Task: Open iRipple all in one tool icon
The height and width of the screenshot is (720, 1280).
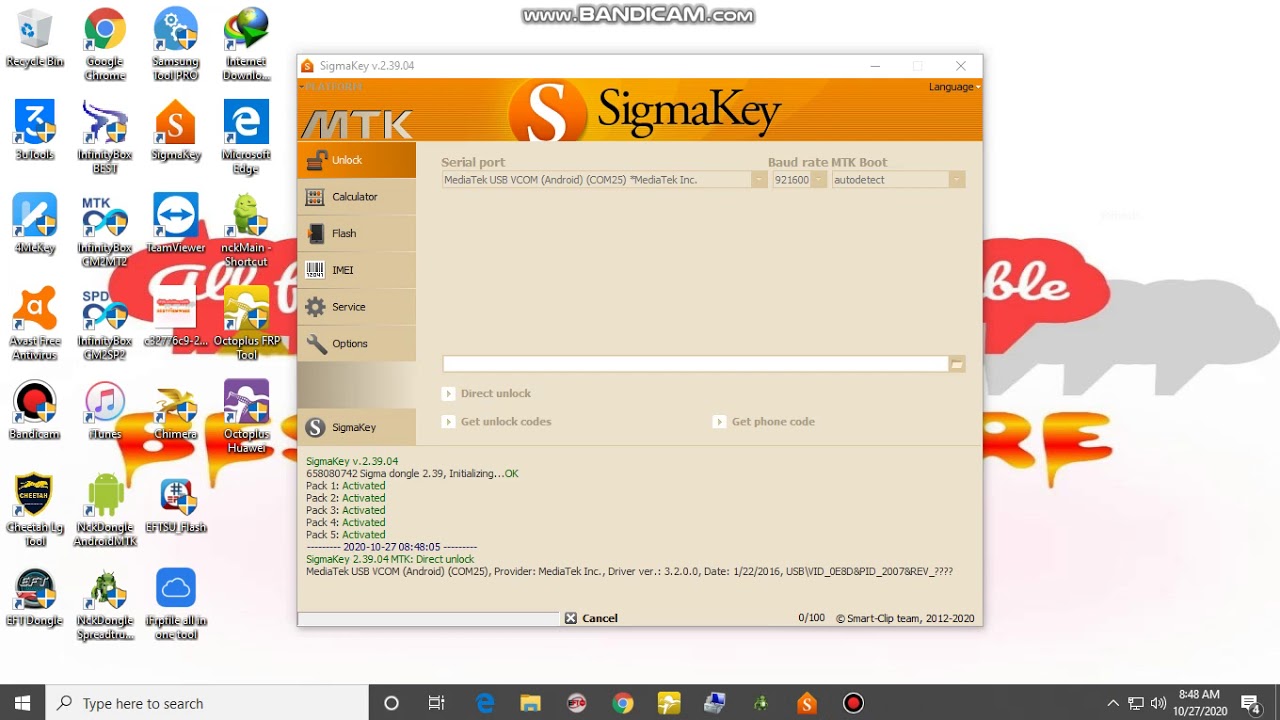Action: pos(175,604)
